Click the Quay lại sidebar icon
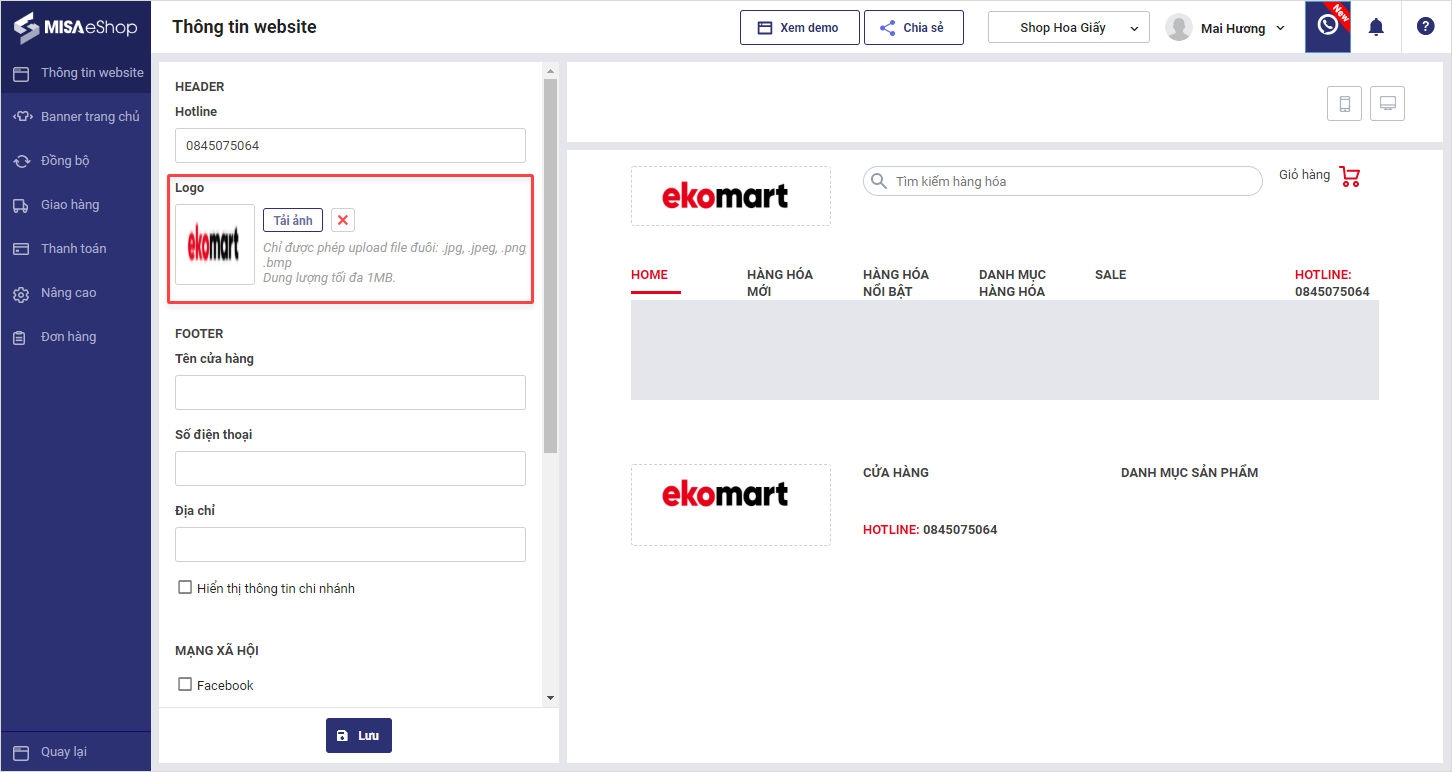 (x=21, y=752)
